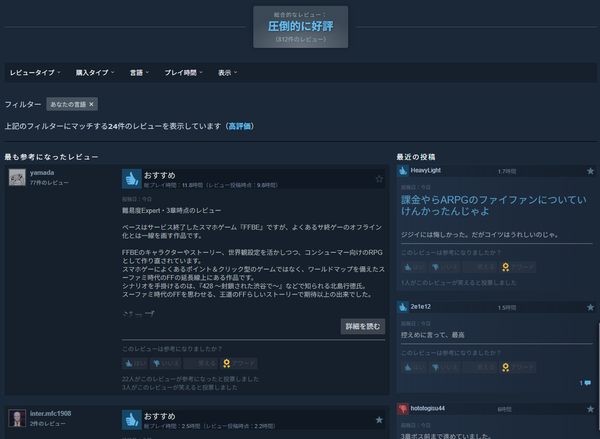The height and width of the screenshot is (439, 600).
Task: Click the star icon on 2e1e12's review
Action: 590,307
